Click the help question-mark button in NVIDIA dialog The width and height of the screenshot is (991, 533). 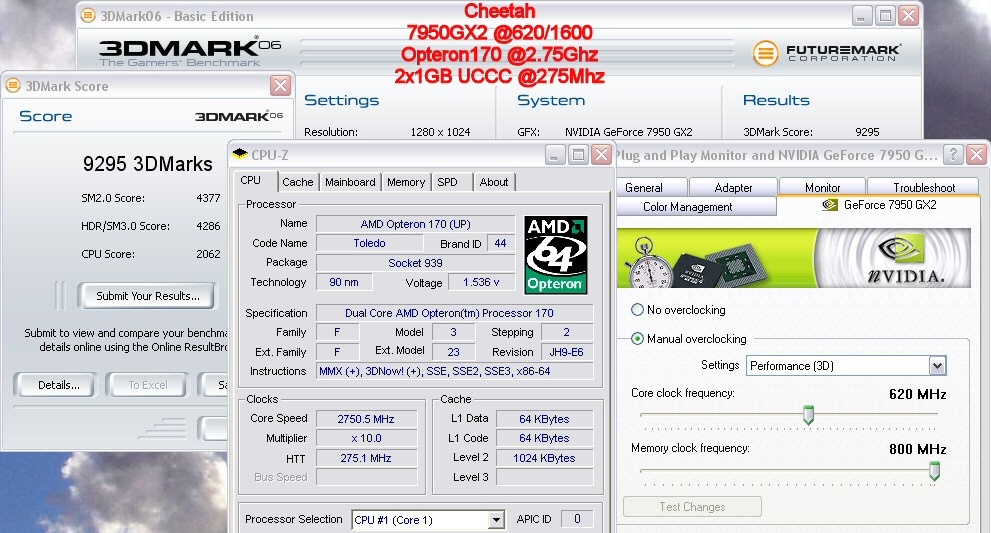coord(952,154)
